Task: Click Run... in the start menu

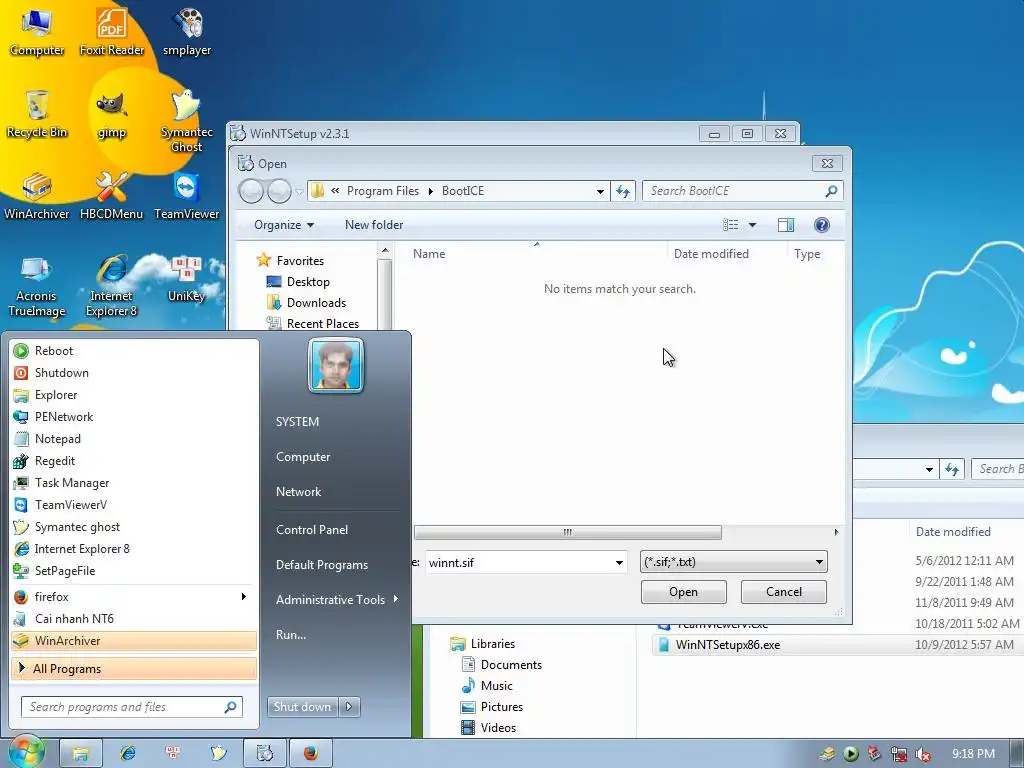Action: click(x=291, y=635)
